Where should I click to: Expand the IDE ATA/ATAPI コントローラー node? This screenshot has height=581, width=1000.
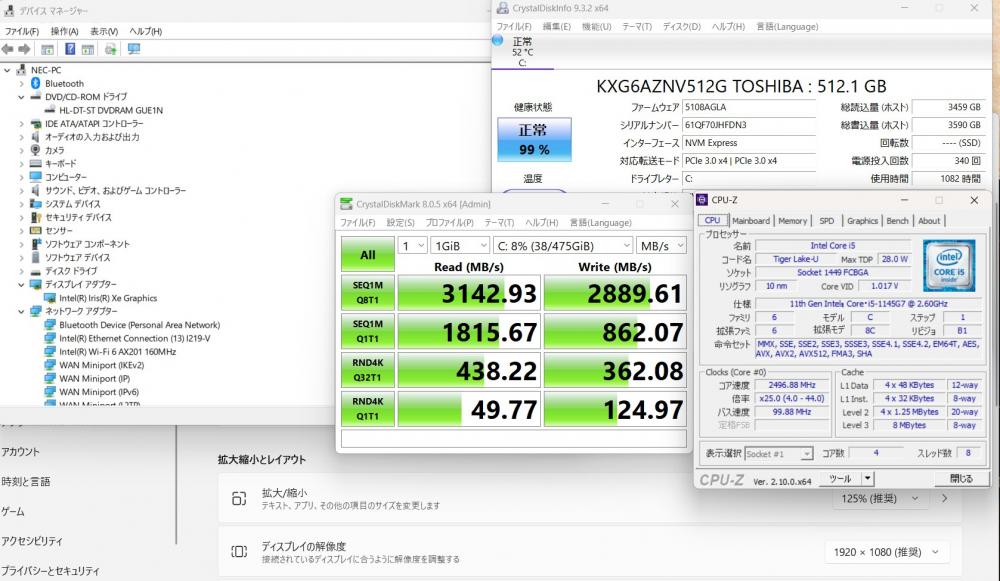pos(22,124)
